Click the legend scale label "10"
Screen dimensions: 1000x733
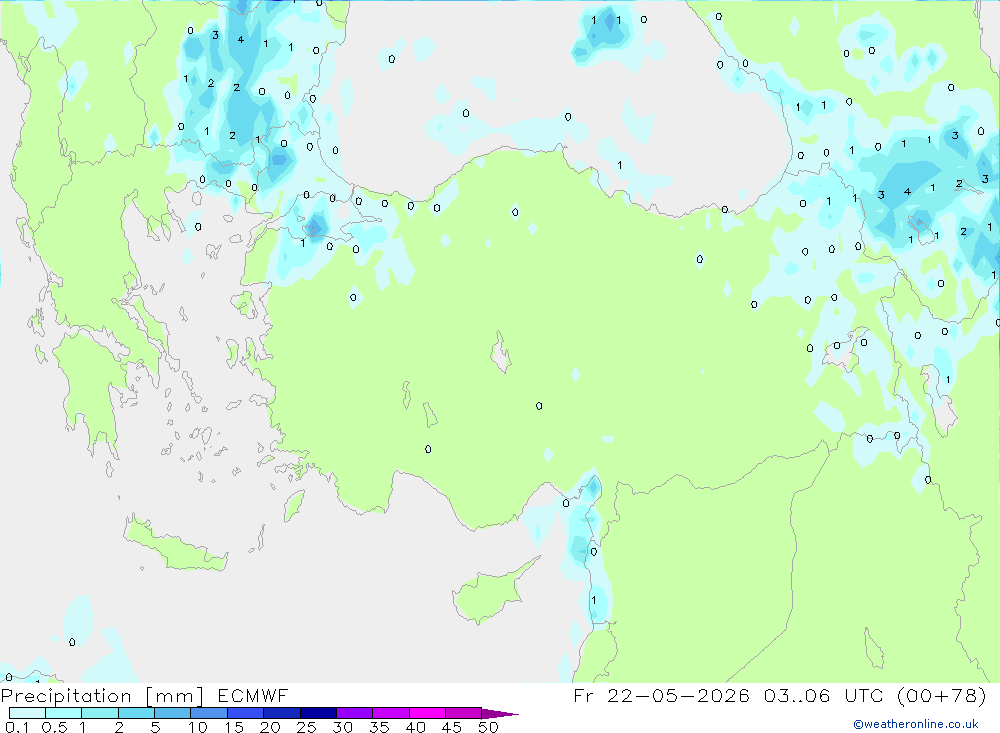point(198,727)
